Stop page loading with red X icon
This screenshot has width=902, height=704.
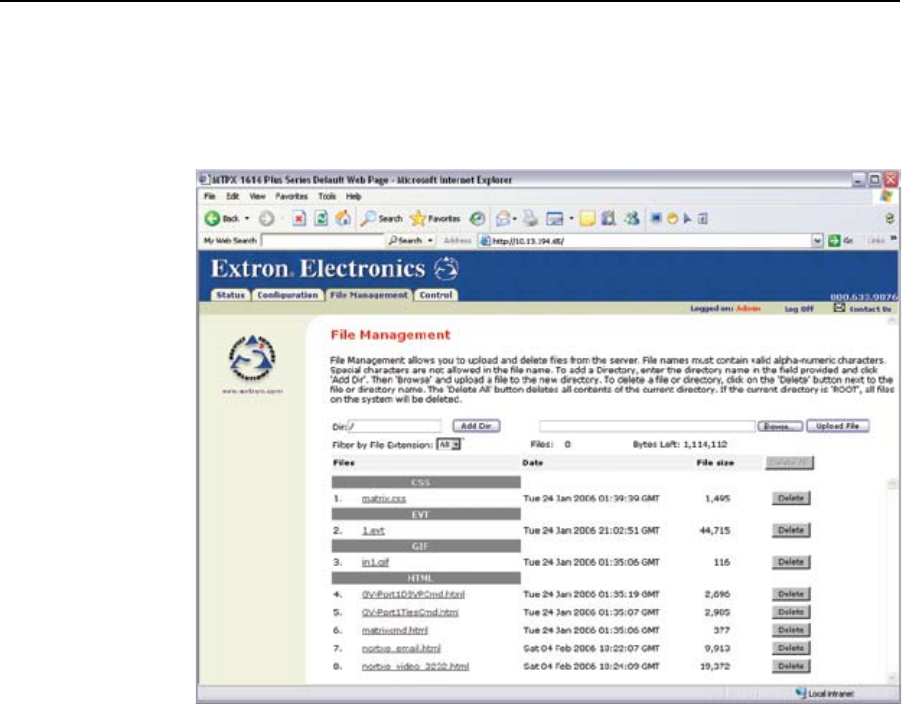click(299, 219)
